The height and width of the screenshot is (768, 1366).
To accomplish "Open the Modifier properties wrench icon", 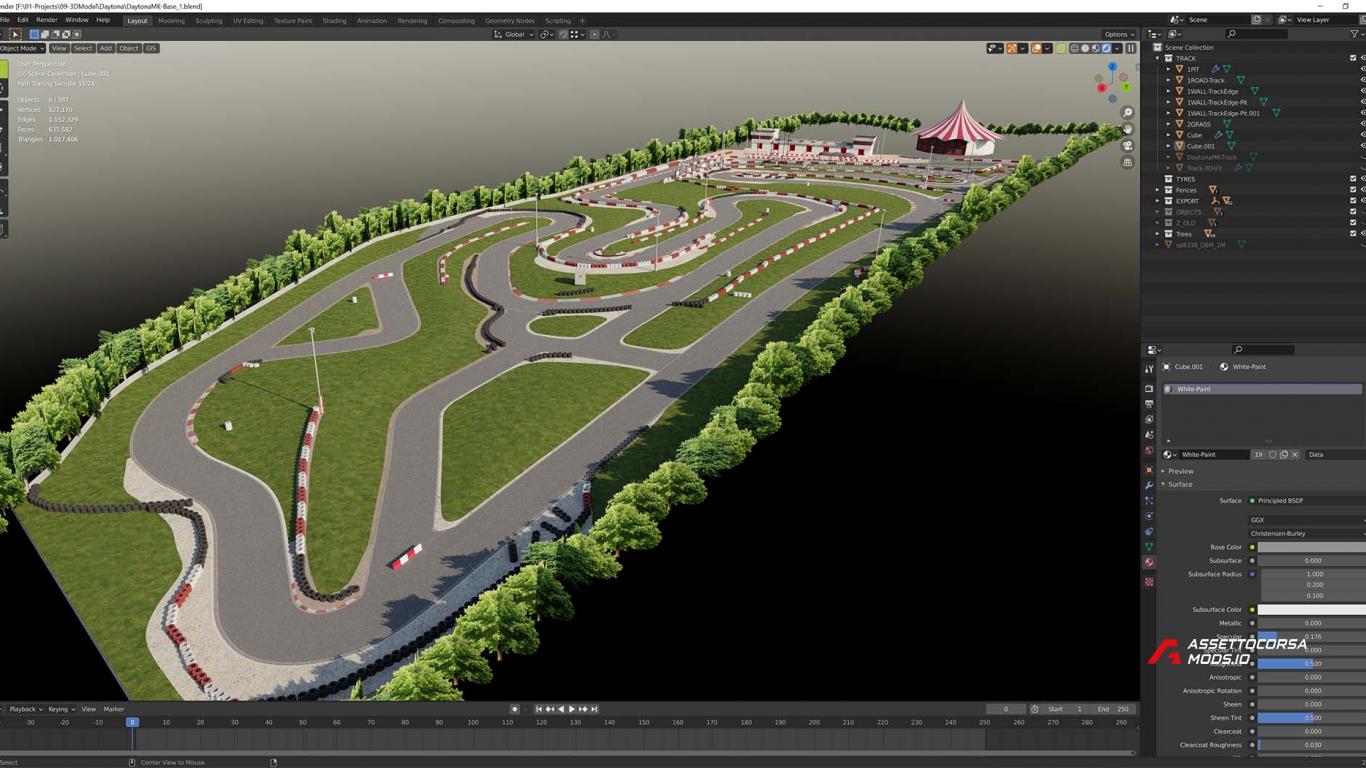I will (1149, 485).
